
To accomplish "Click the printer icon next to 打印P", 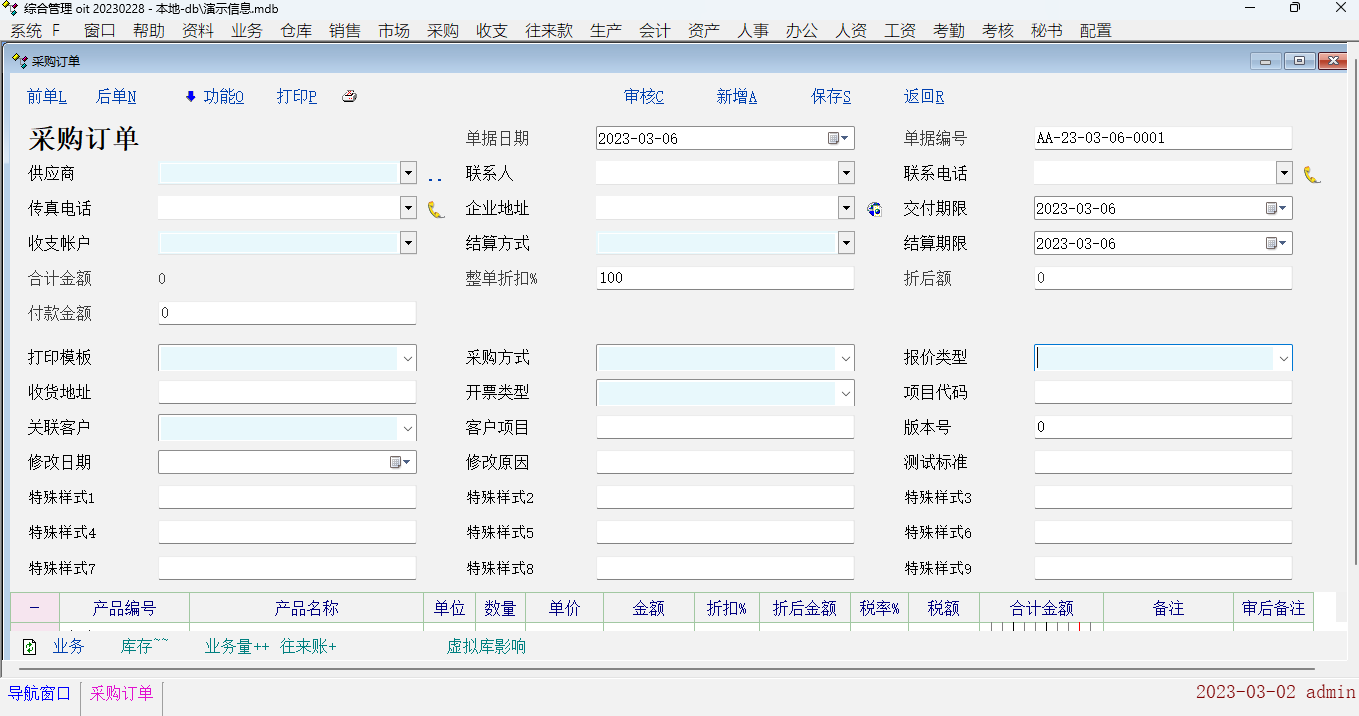I will point(349,97).
